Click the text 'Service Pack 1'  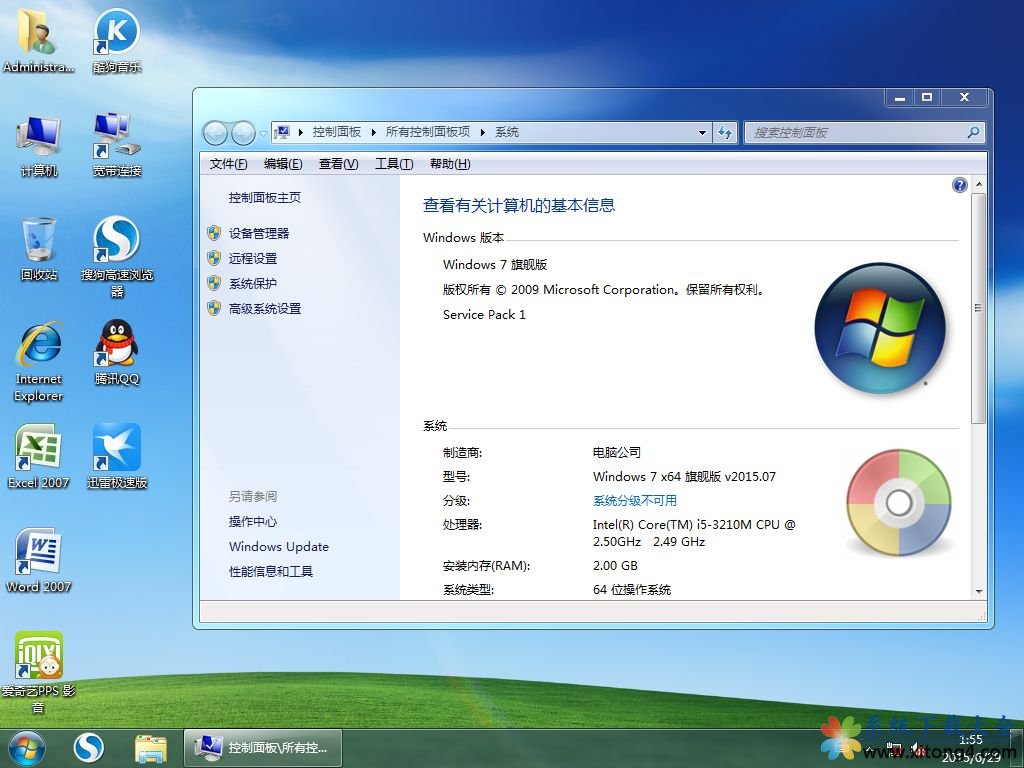(484, 315)
